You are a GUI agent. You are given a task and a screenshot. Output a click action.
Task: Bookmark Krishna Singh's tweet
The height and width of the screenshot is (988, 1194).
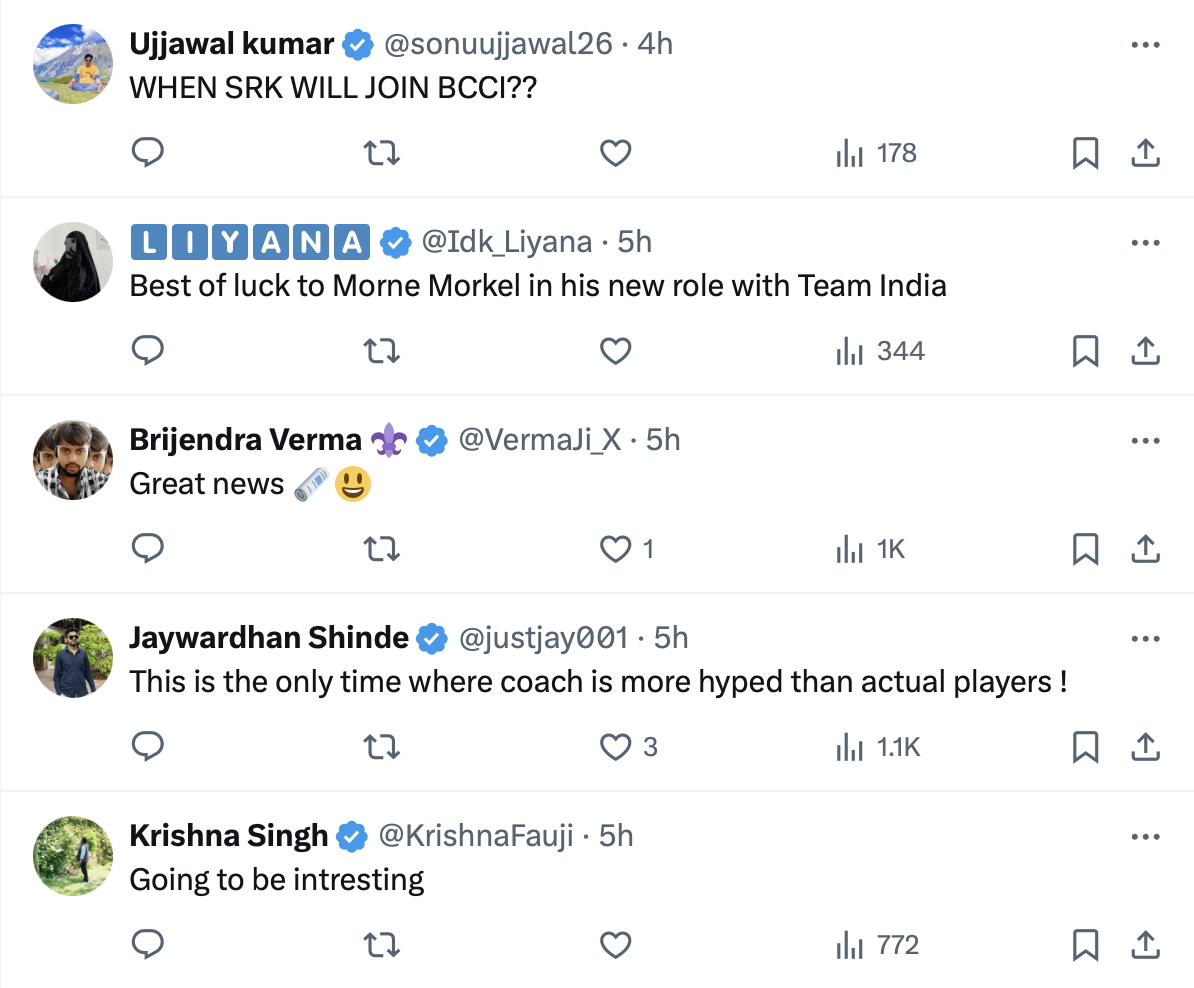coord(1085,945)
